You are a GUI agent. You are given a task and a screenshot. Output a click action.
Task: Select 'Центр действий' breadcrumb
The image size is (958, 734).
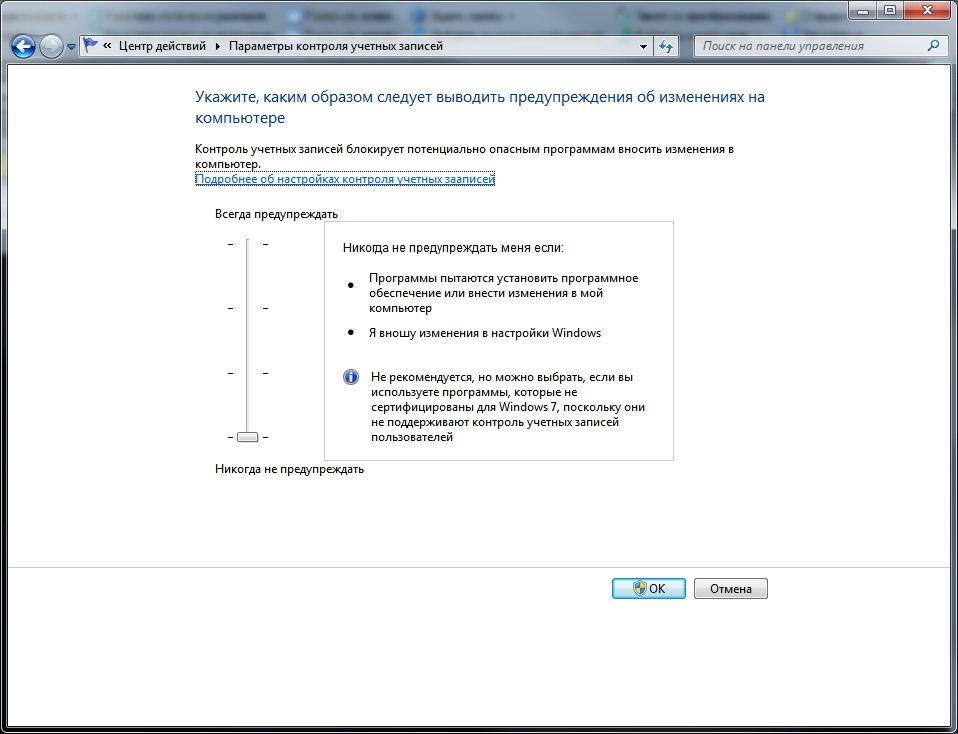pyautogui.click(x=162, y=46)
